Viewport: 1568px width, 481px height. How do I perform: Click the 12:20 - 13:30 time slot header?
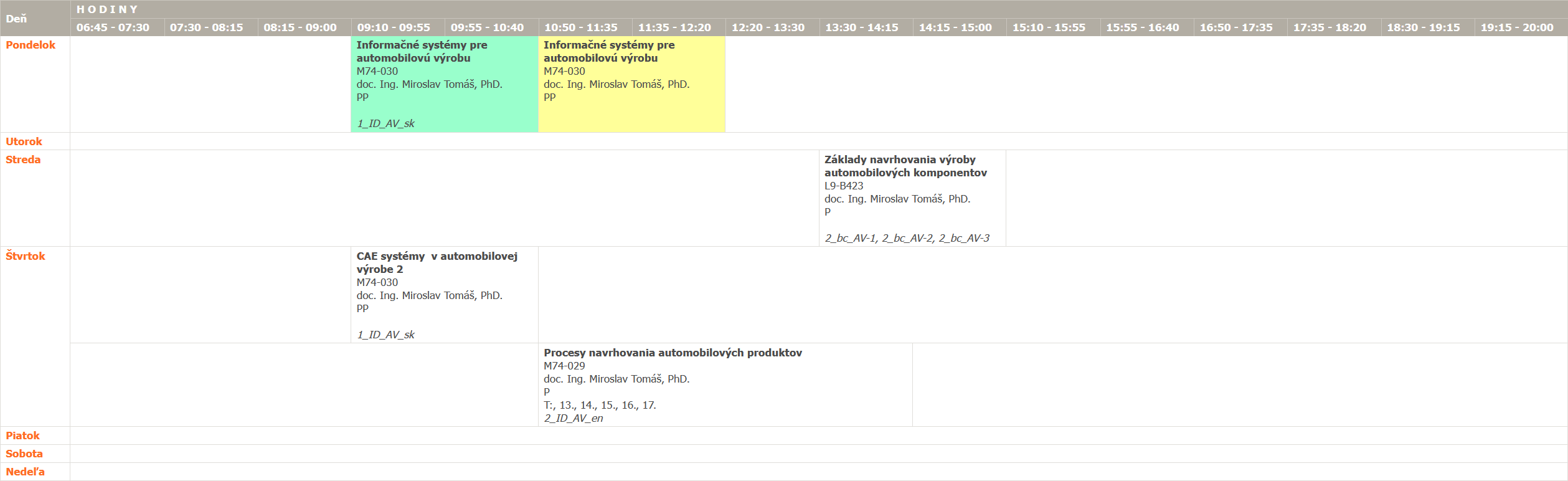pyautogui.click(x=768, y=27)
